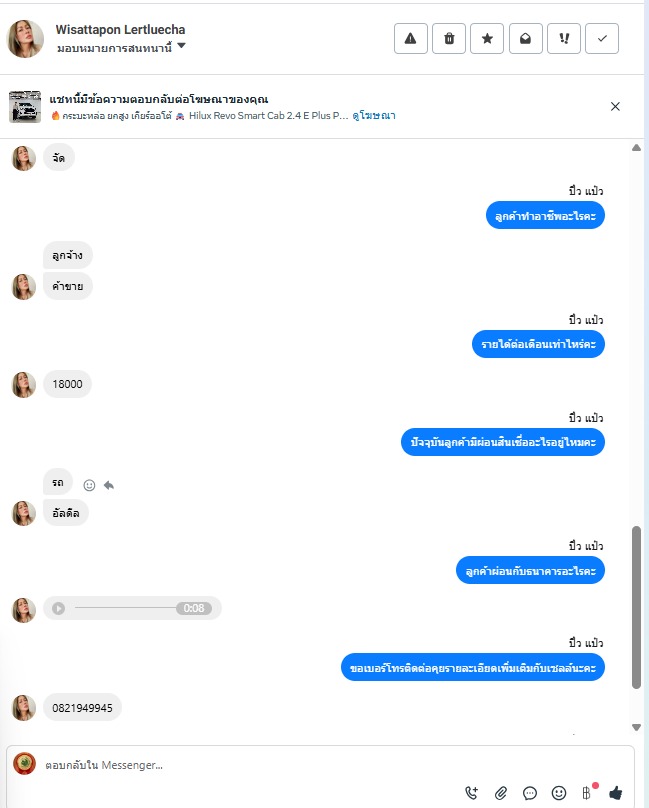
Task: React with emoji to the รถ message
Action: pyautogui.click(x=89, y=485)
